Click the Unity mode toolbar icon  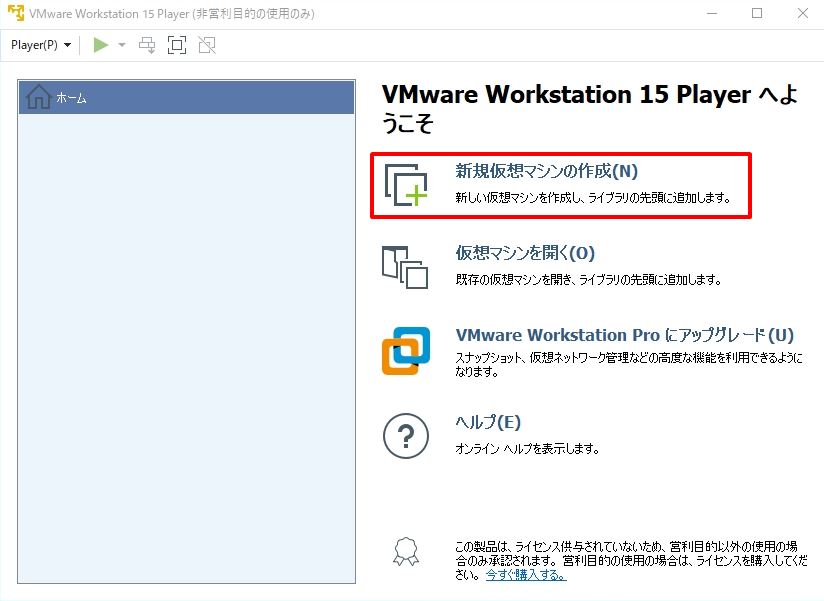point(207,45)
